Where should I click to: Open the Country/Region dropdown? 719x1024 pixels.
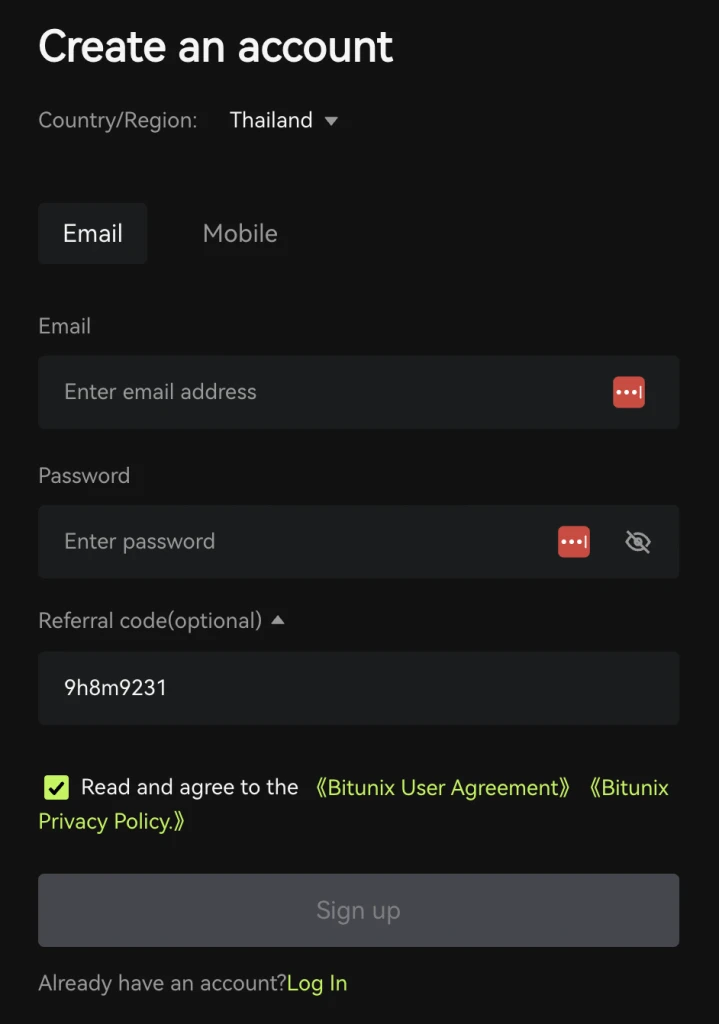pyautogui.click(x=284, y=120)
